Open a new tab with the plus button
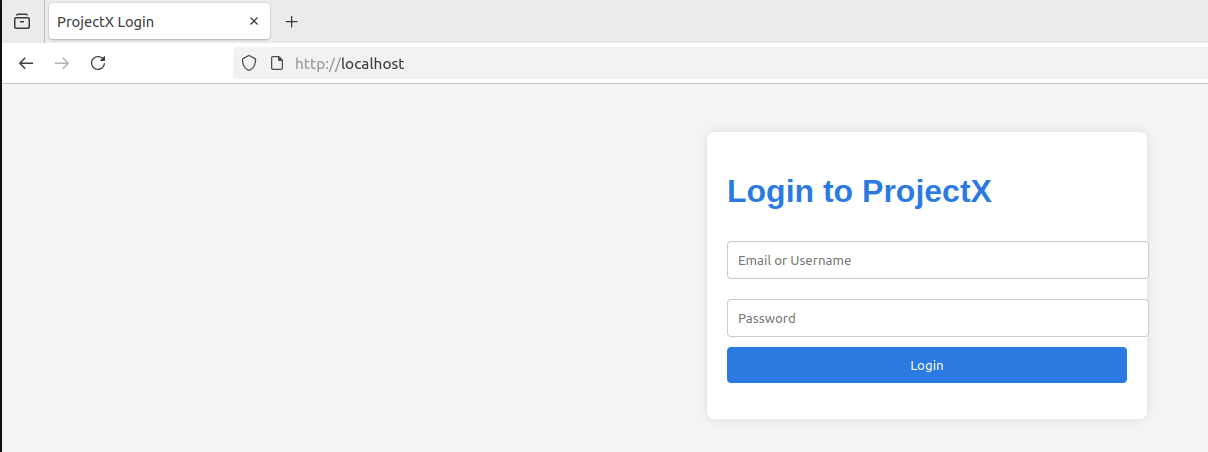The height and width of the screenshot is (452, 1208). point(292,21)
